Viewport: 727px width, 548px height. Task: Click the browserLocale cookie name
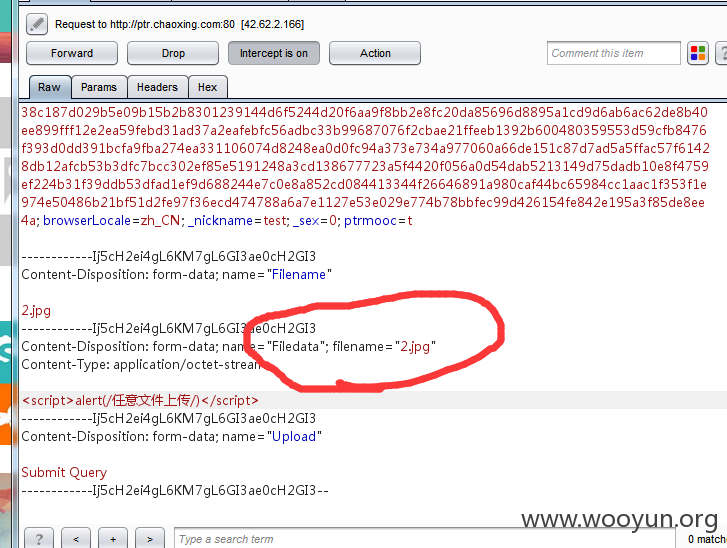(87, 221)
